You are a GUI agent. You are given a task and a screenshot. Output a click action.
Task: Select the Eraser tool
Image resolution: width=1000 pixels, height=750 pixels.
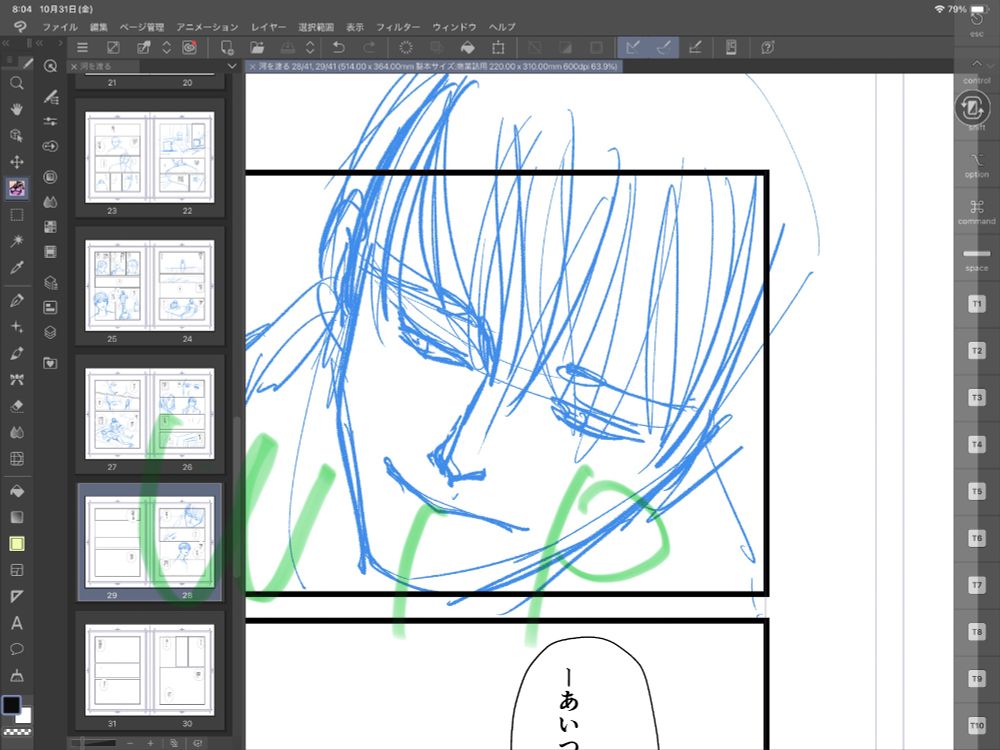[x=17, y=406]
